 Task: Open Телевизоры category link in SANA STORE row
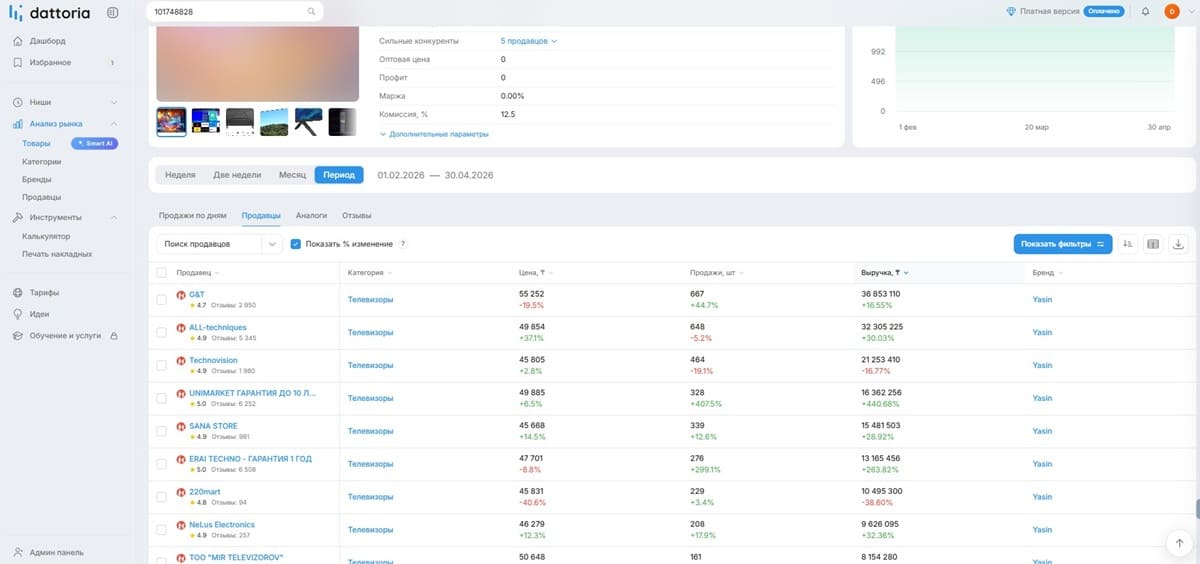370,431
